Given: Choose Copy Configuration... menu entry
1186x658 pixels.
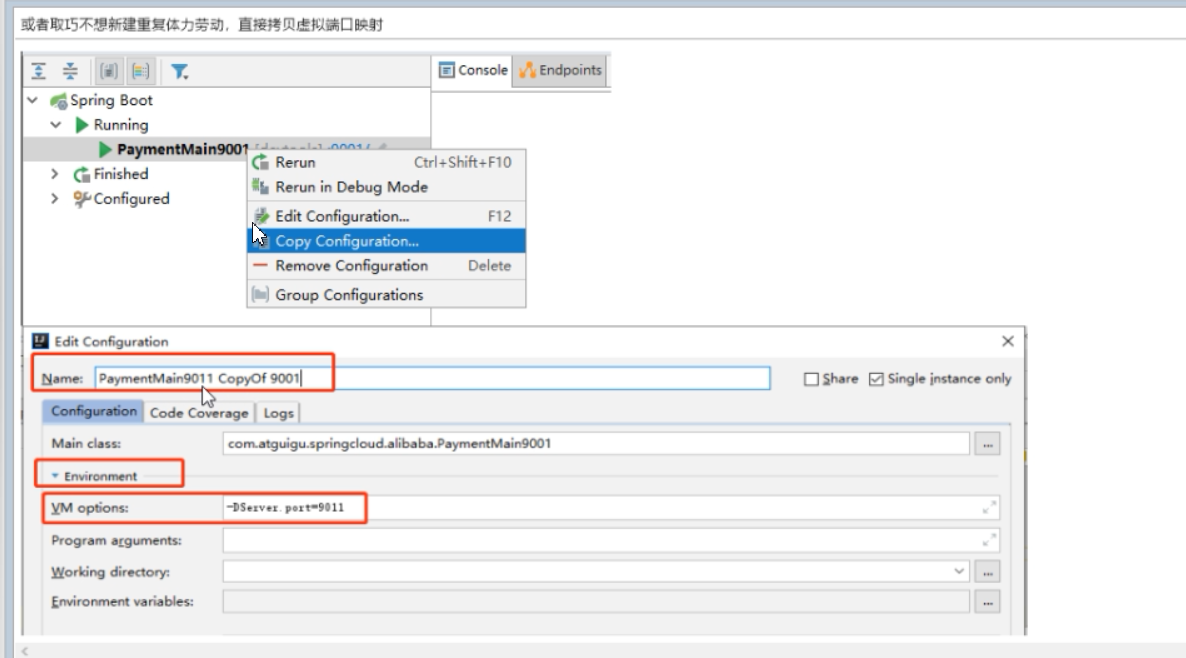Looking at the screenshot, I should coord(386,241).
